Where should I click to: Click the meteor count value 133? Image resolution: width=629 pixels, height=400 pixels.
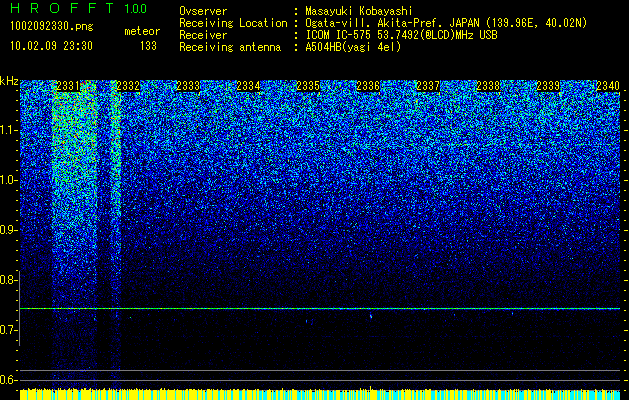148,46
